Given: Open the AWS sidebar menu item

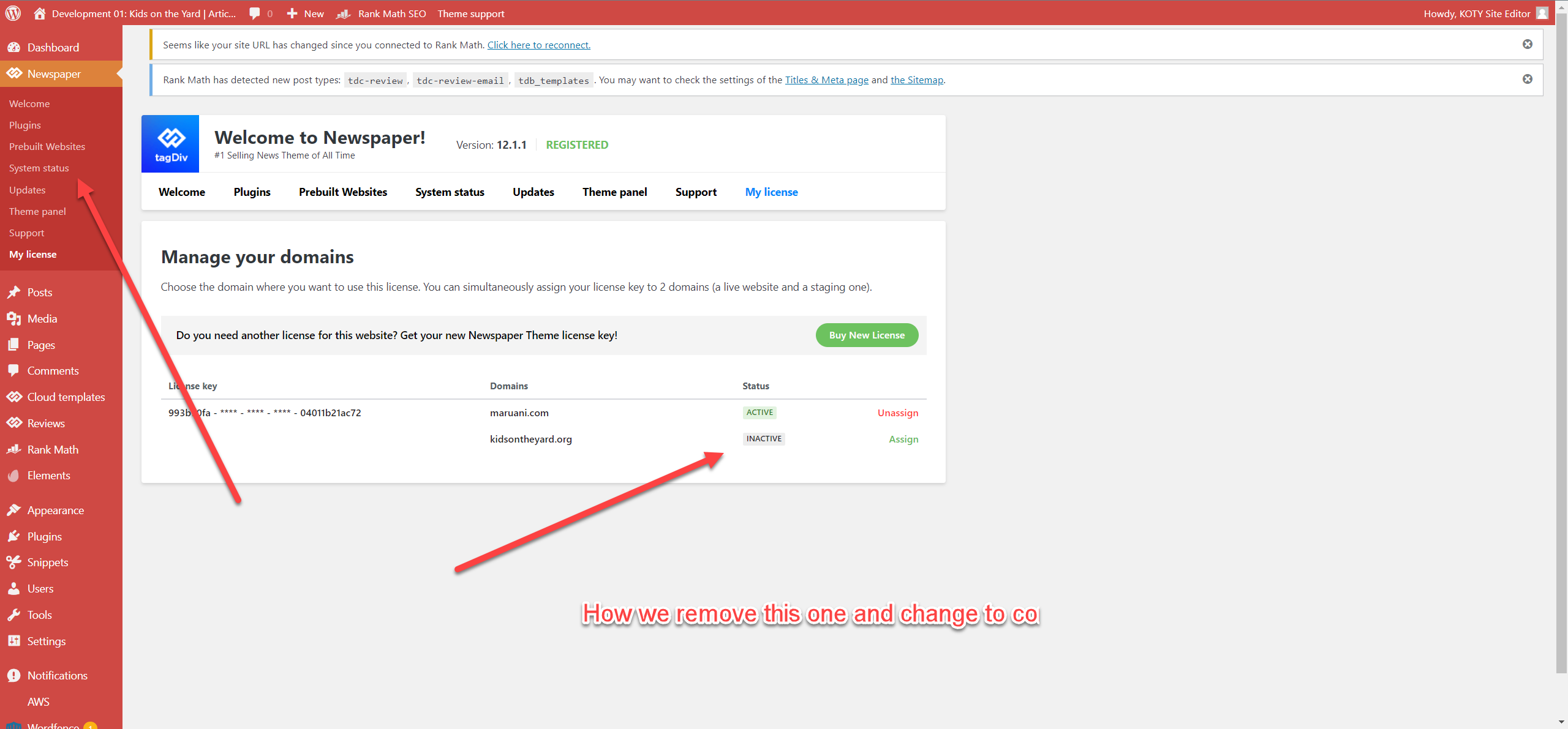Looking at the screenshot, I should [39, 701].
